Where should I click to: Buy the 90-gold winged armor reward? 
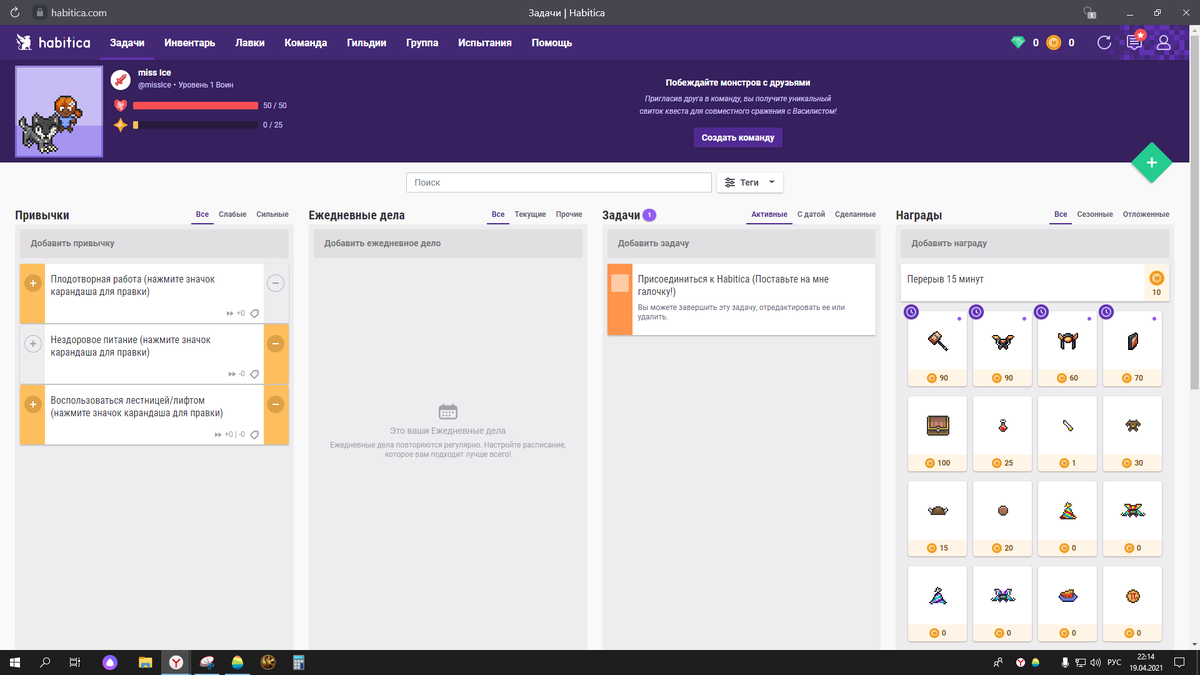pyautogui.click(x=1003, y=350)
